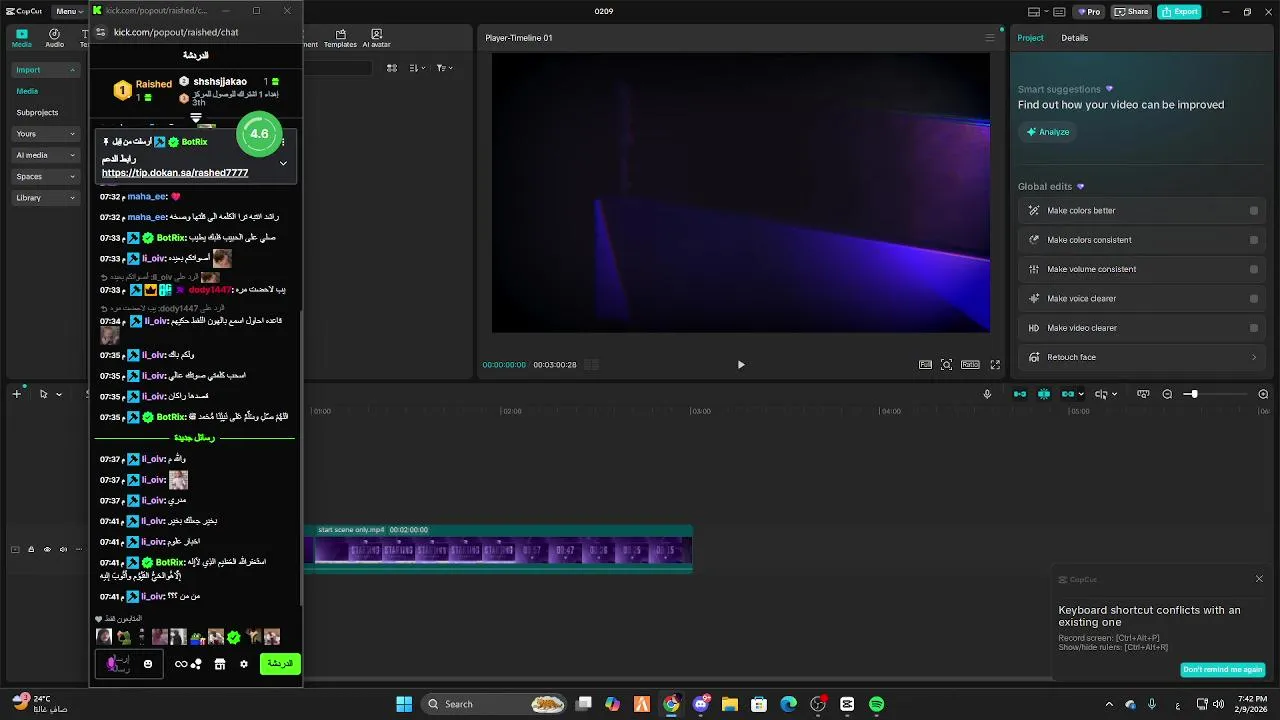Open the CapCut Menu dropdown
This screenshot has height=720, width=1280.
click(69, 11)
